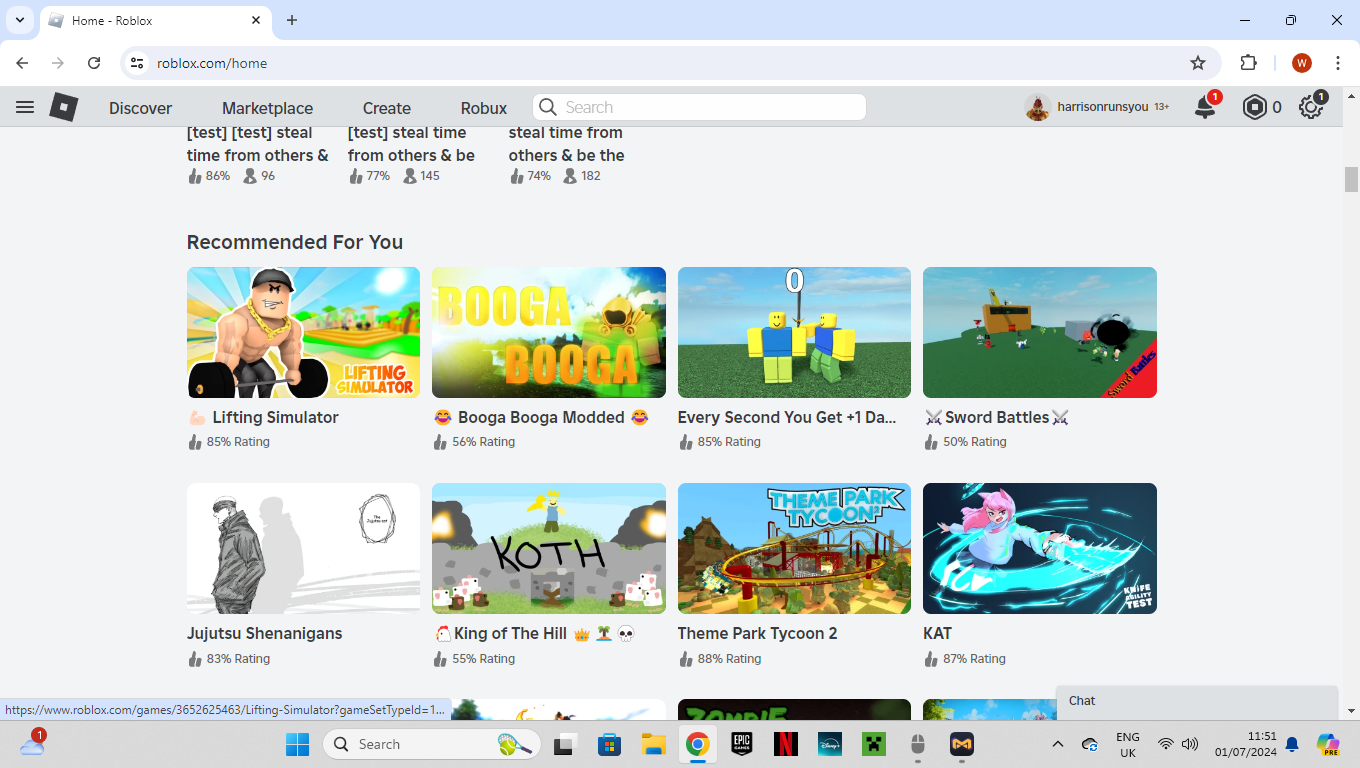Open Task View on the taskbar
Screen dimensions: 1360x768
tap(566, 744)
